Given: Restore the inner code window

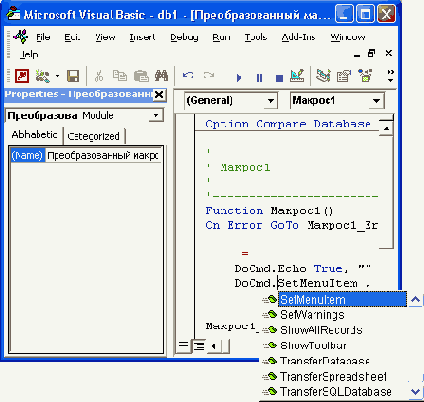Looking at the screenshot, I should [x=372, y=53].
